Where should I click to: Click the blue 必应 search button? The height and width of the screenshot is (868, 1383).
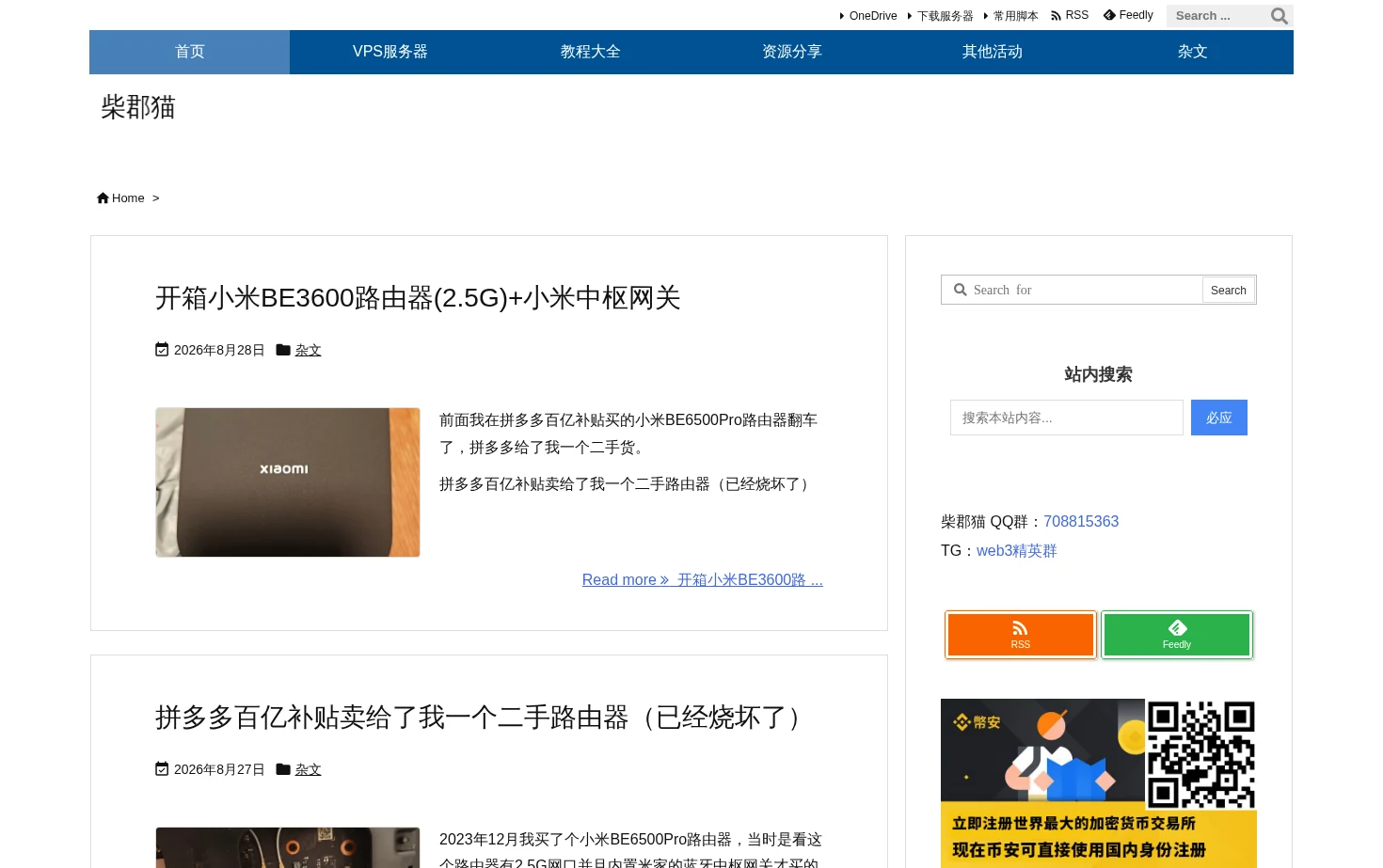click(x=1219, y=418)
